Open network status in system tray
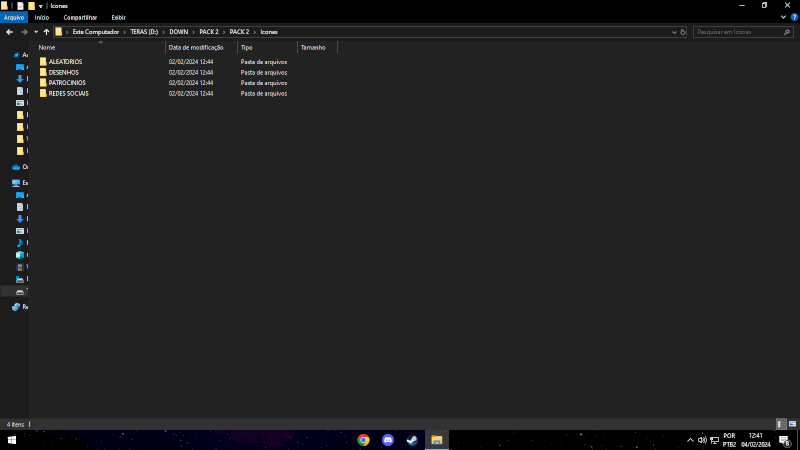 (715, 440)
